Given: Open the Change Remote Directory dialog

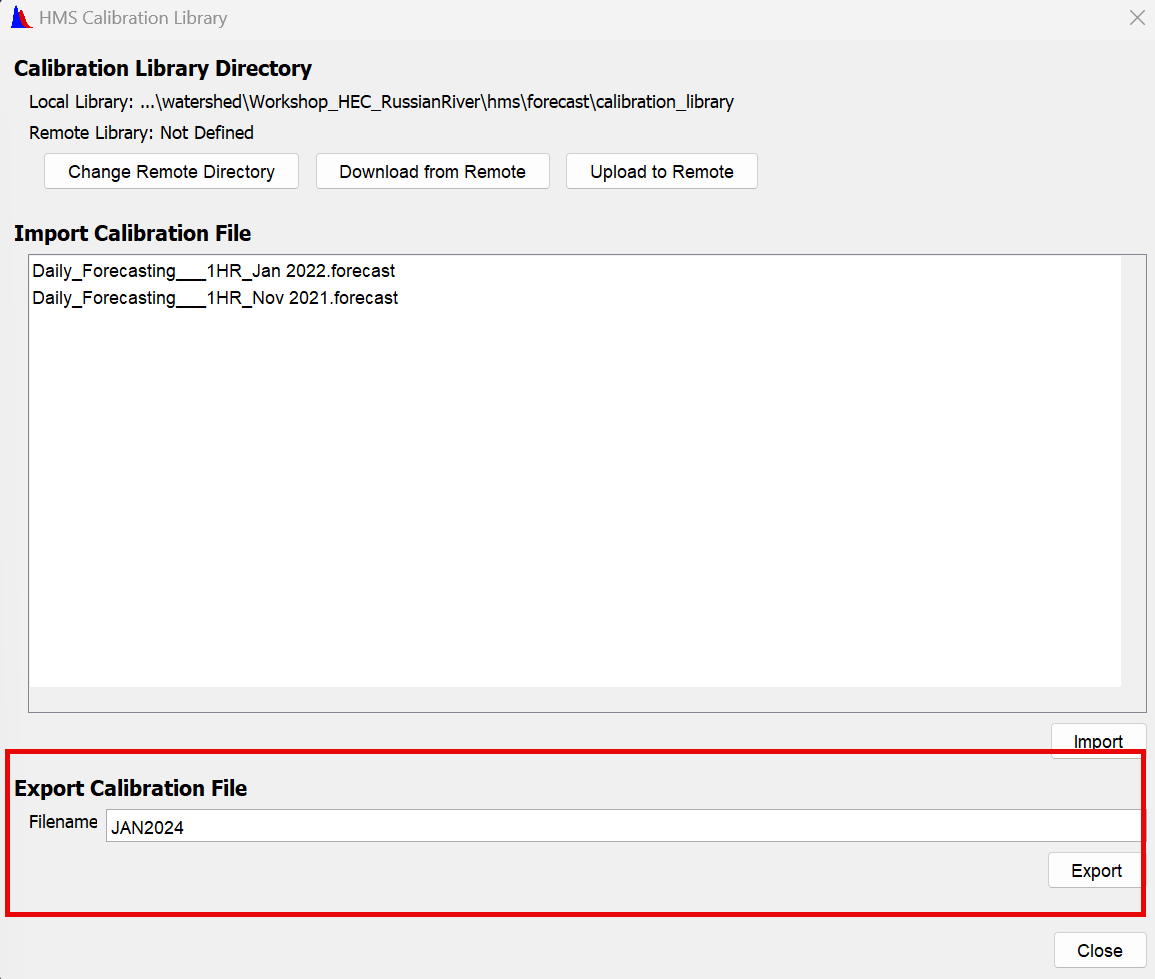Looking at the screenshot, I should click(170, 171).
